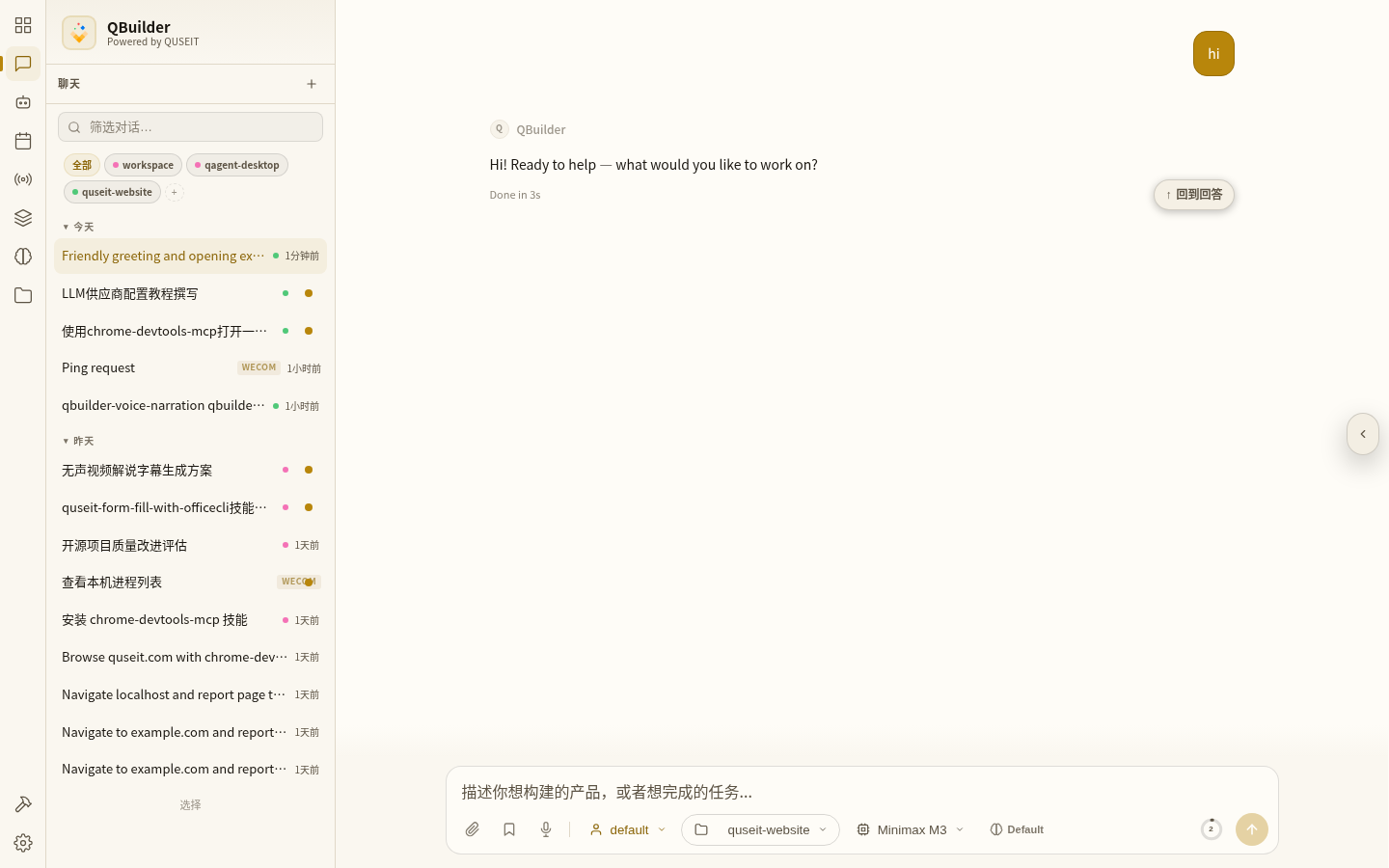Open LLM供应商配置教程撰写 conversation
The image size is (1389, 868).
[190, 293]
